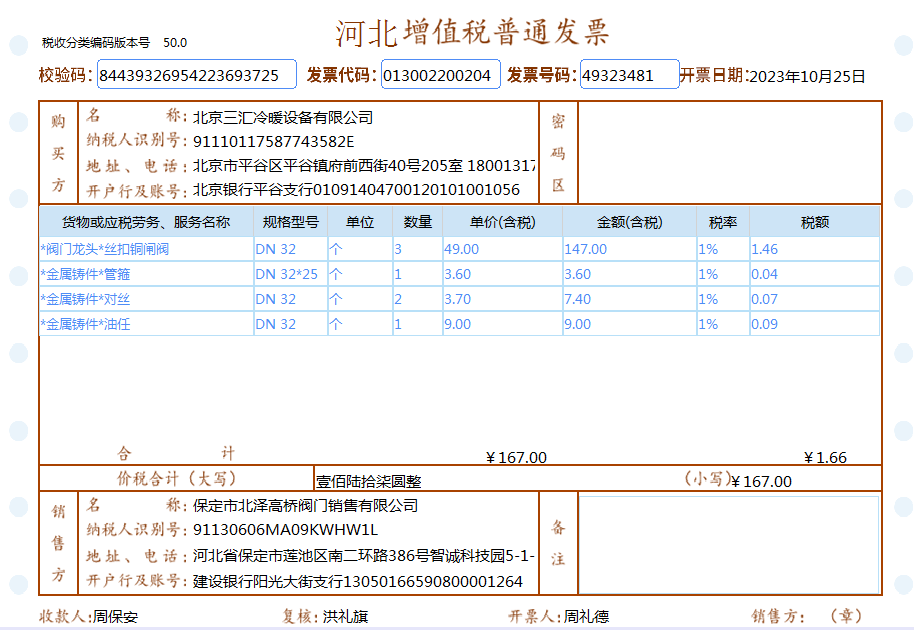The height and width of the screenshot is (630, 914).
Task: Click the 金属铸件 对丝 item name cell
Action: click(146, 299)
